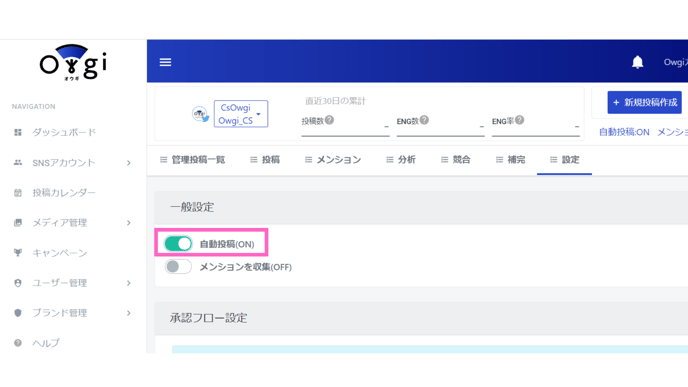Switch to the 補完 tab
688x387 pixels.
[510, 160]
